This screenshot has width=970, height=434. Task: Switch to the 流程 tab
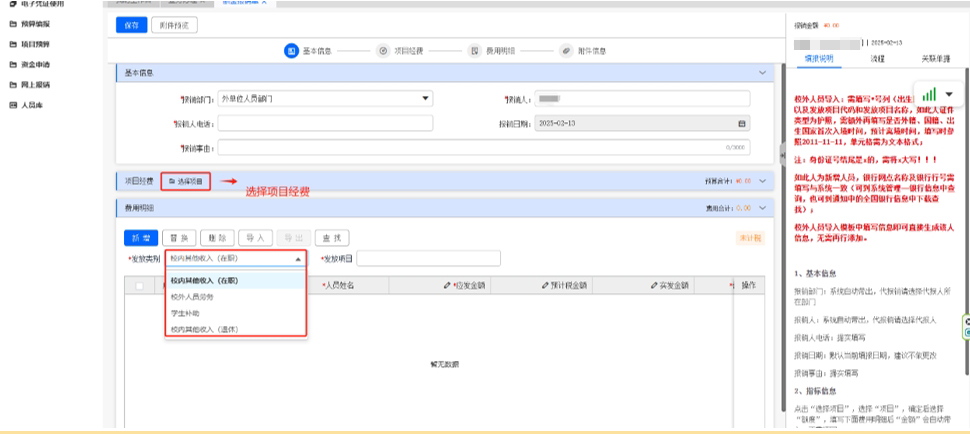point(877,59)
